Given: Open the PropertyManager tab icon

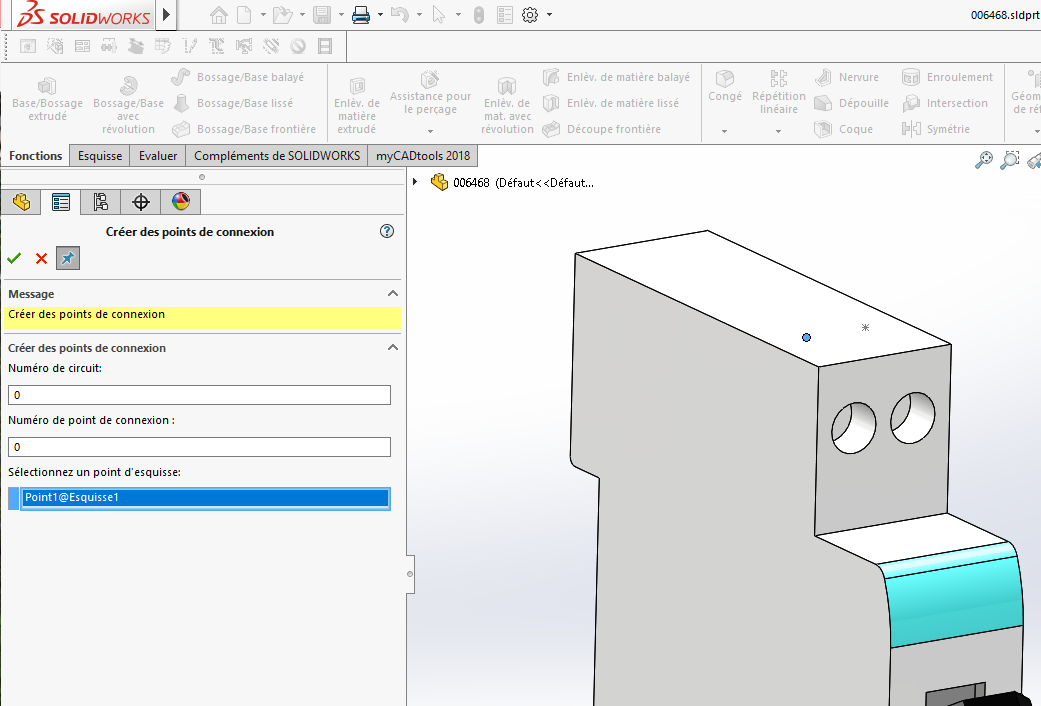Looking at the screenshot, I should (x=61, y=202).
